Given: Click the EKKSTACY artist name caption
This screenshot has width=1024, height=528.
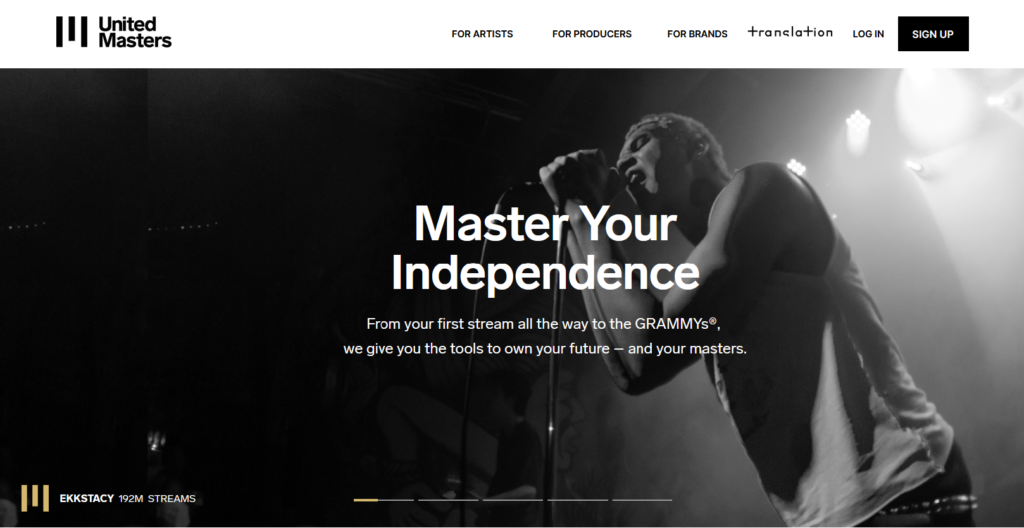Looking at the screenshot, I should click(x=87, y=499).
